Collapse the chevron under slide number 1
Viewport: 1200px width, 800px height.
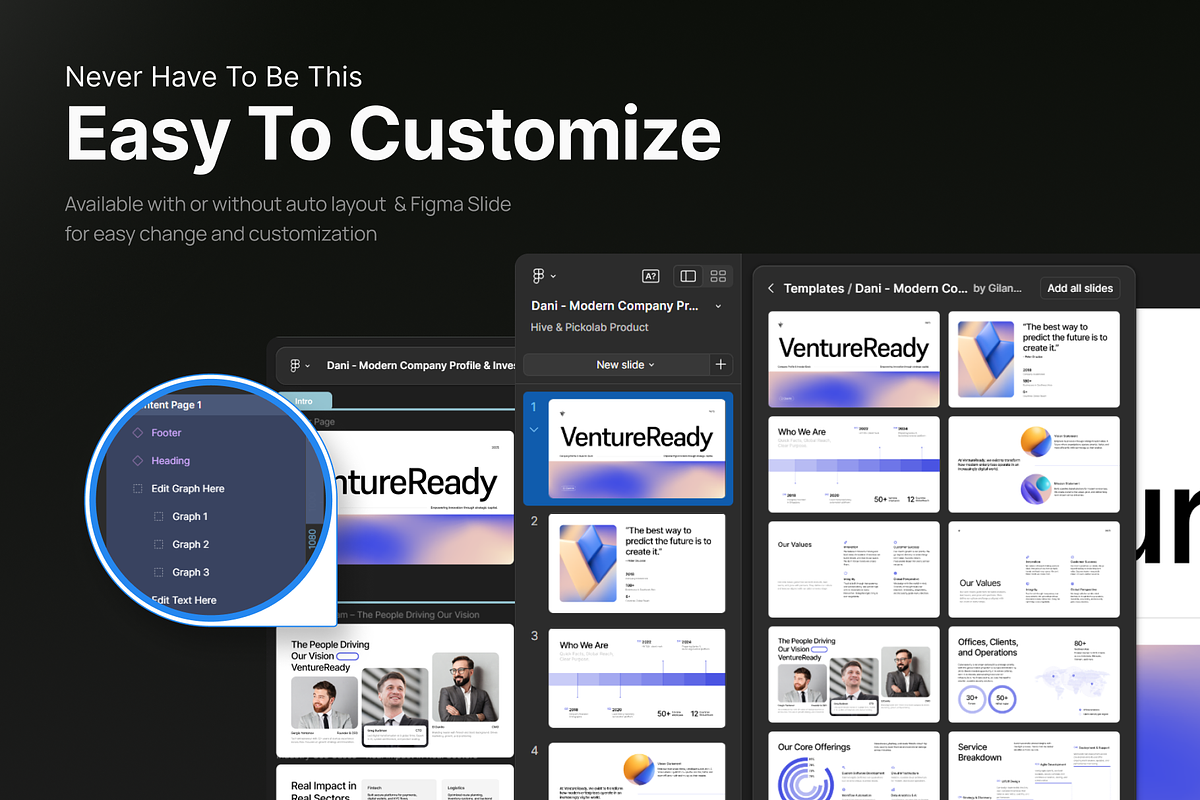(x=534, y=430)
